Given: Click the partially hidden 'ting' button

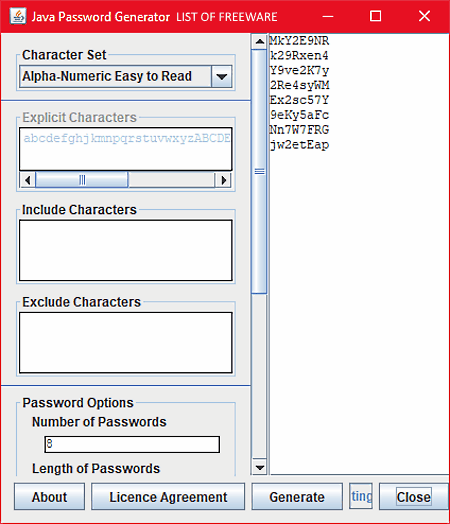Looking at the screenshot, I should pyautogui.click(x=361, y=496).
